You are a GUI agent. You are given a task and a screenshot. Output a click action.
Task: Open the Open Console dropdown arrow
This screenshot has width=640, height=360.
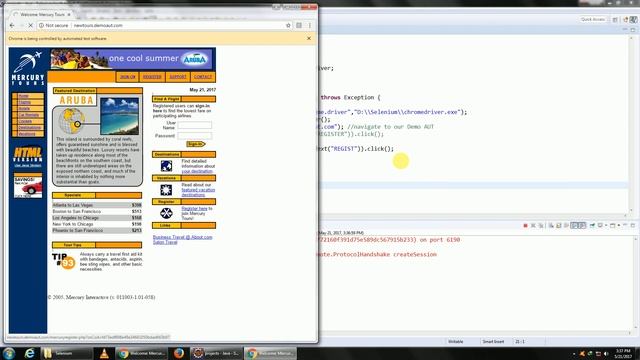pos(619,226)
